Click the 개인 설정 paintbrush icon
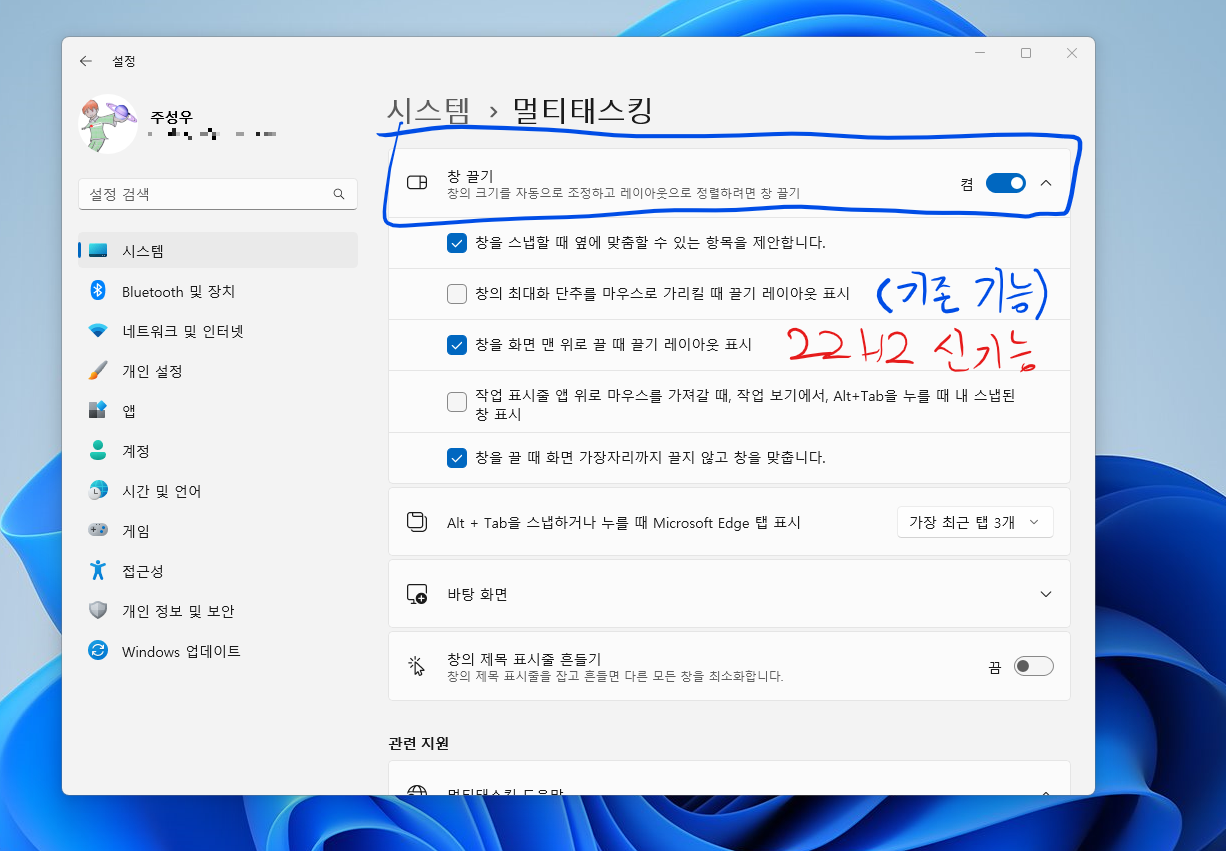The width and height of the screenshot is (1226, 851). [x=97, y=371]
